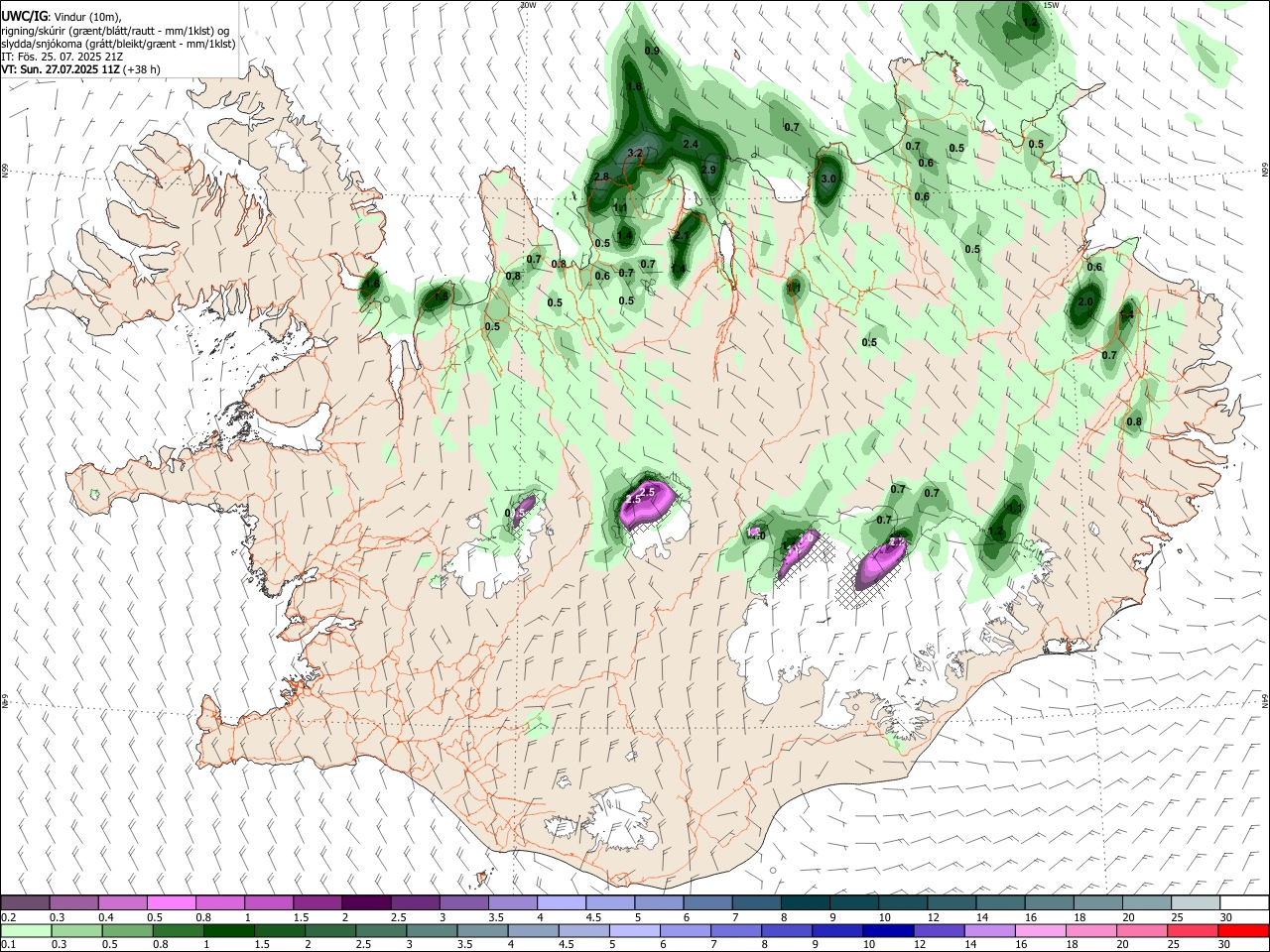The image size is (1270, 952).
Task: Select the 12–14 teal swatch in upper legend
Action: pyautogui.click(x=952, y=902)
